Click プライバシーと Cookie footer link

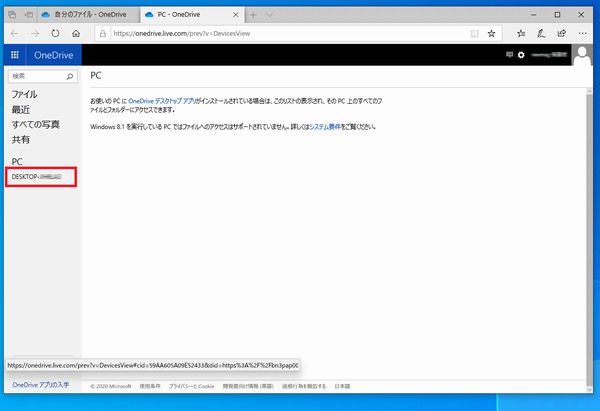coord(192,386)
